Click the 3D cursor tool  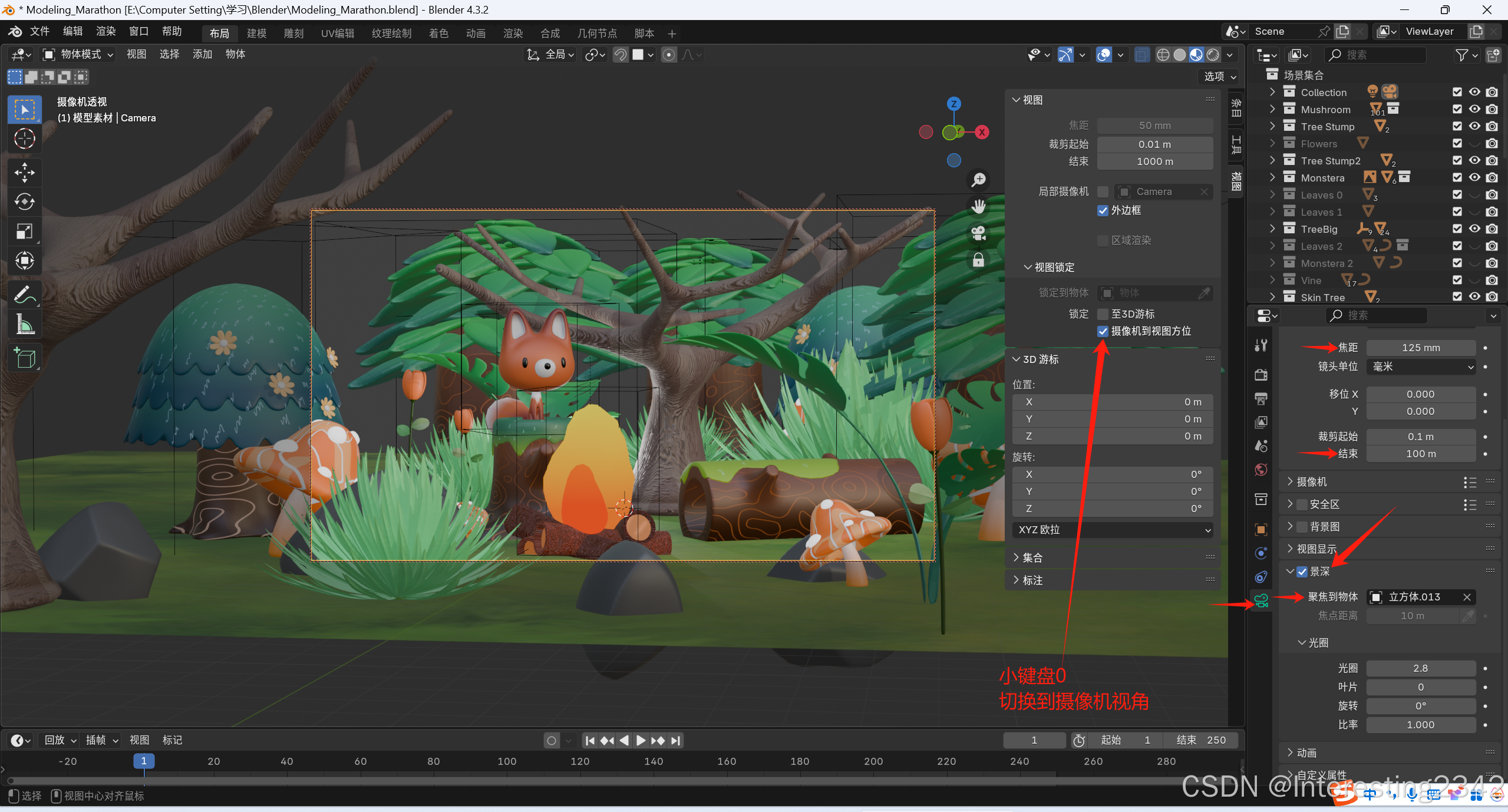click(24, 139)
